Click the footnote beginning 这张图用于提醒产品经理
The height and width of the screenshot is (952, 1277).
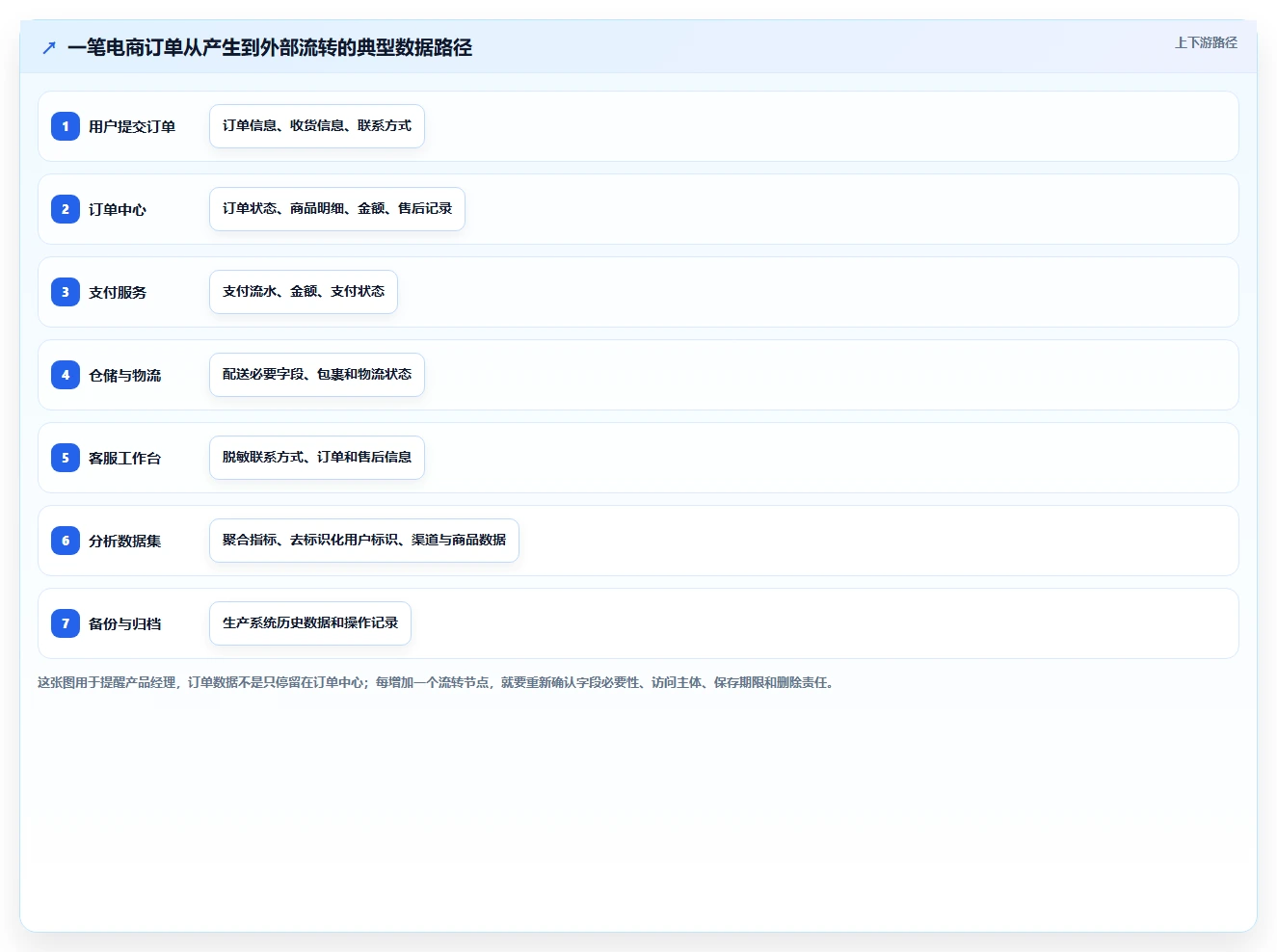click(437, 682)
